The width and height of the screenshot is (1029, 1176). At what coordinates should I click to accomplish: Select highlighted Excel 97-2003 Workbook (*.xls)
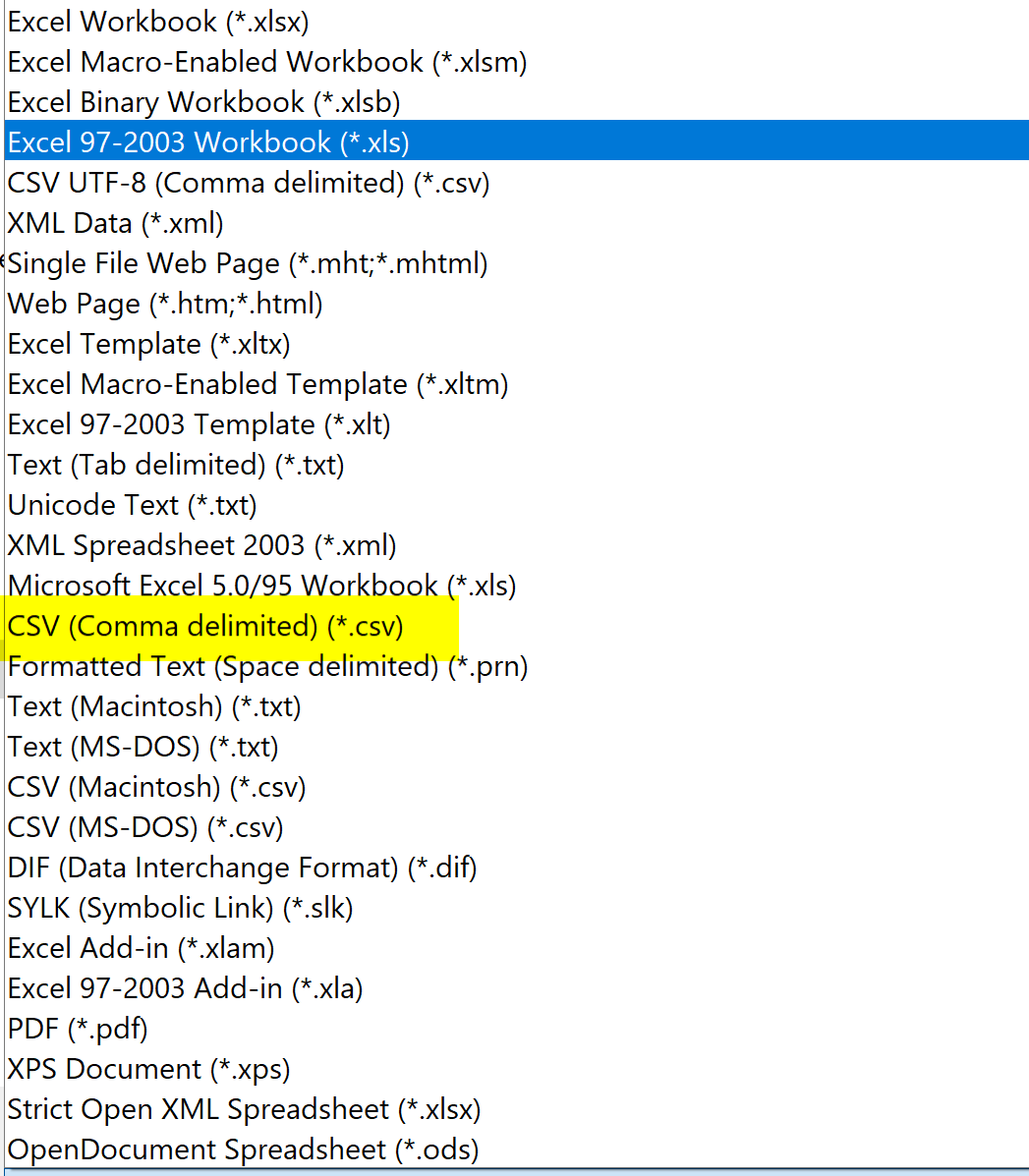517,142
